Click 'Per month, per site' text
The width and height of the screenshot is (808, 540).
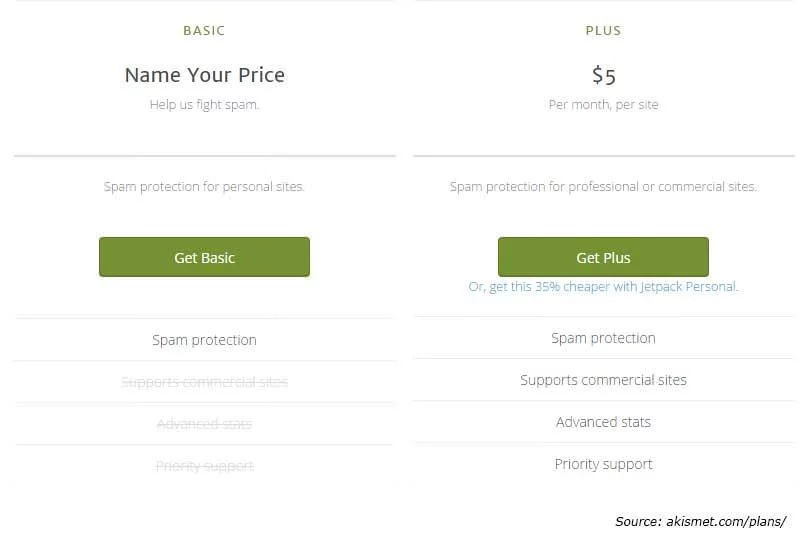coord(603,105)
